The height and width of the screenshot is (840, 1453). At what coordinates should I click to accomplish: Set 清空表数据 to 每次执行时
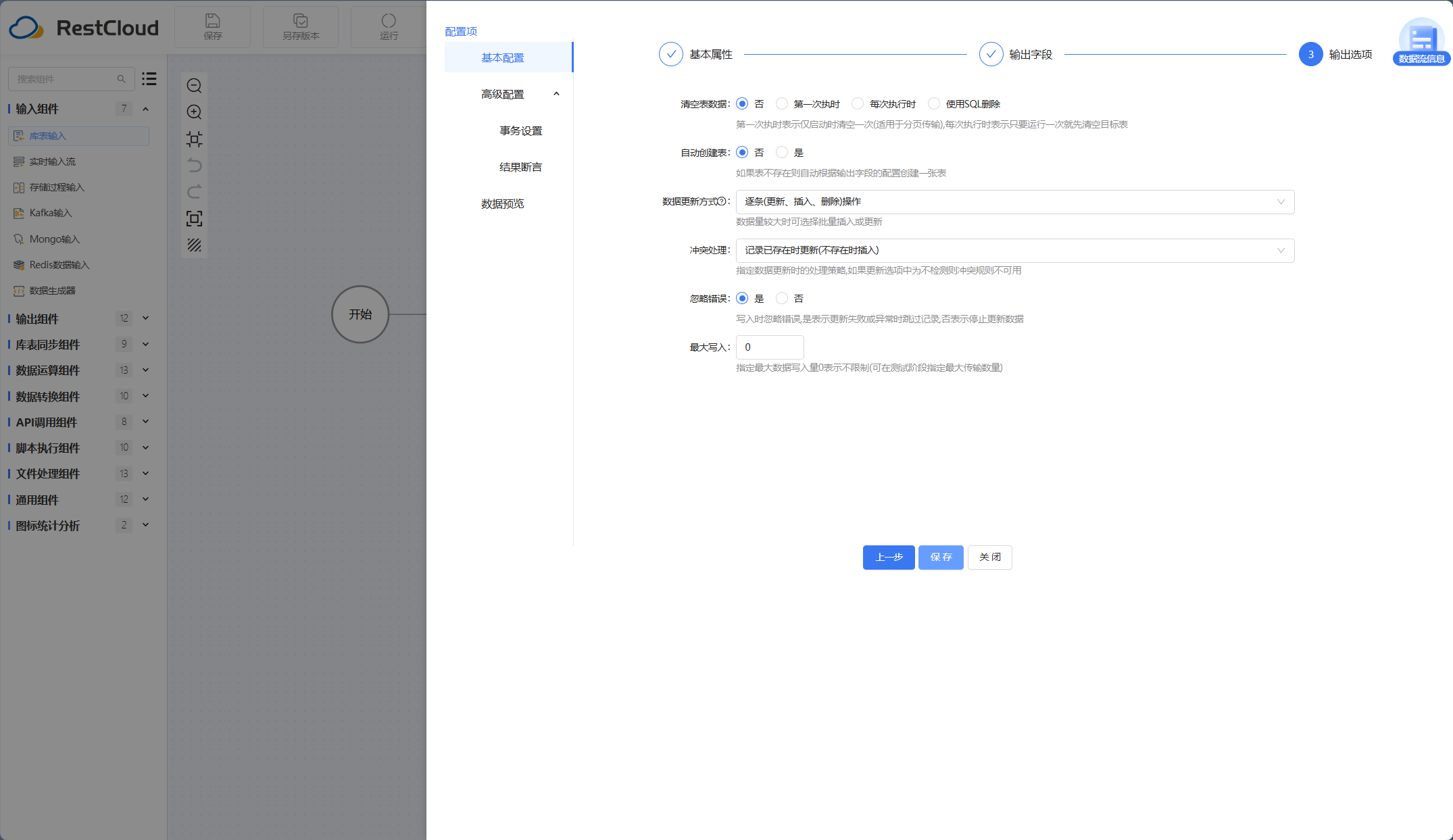858,103
